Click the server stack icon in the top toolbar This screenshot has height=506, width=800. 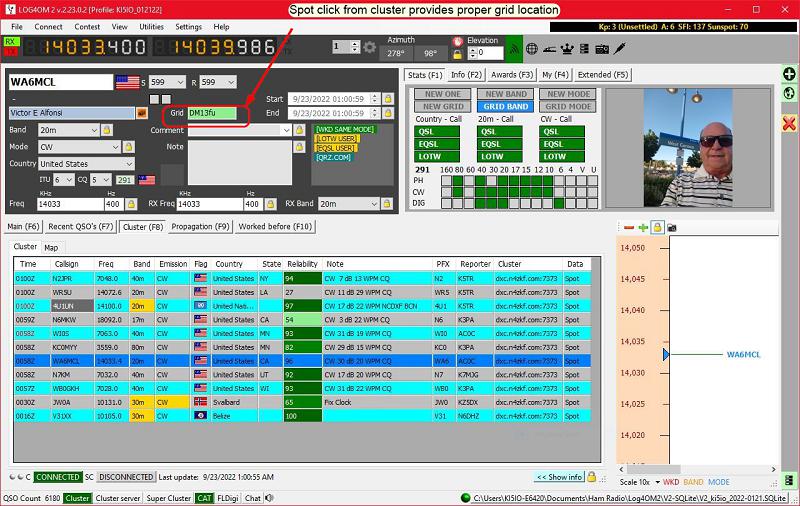pos(584,49)
